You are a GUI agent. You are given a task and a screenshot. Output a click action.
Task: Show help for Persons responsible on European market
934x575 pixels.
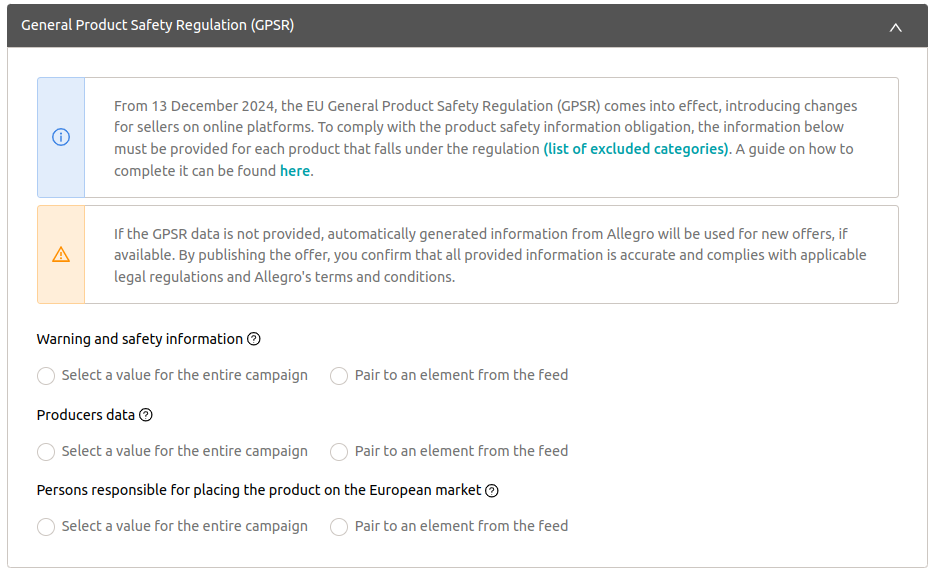pos(492,491)
